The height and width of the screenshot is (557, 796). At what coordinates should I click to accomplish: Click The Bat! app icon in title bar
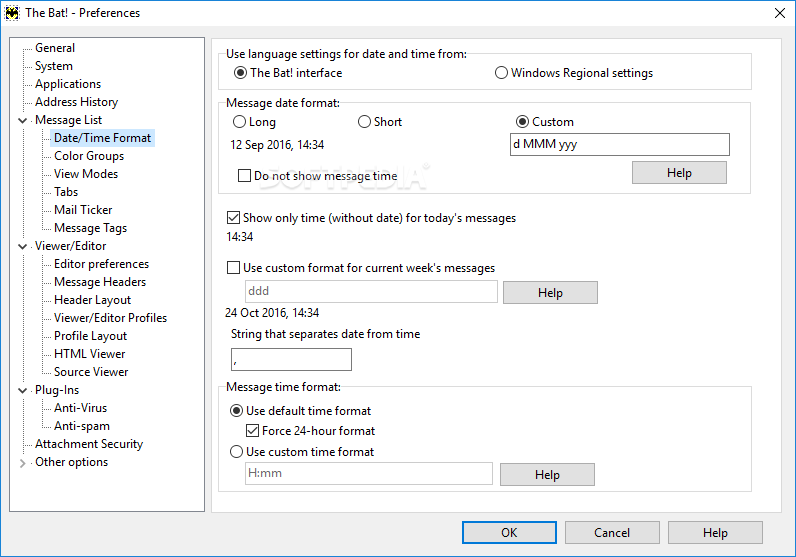tap(12, 13)
